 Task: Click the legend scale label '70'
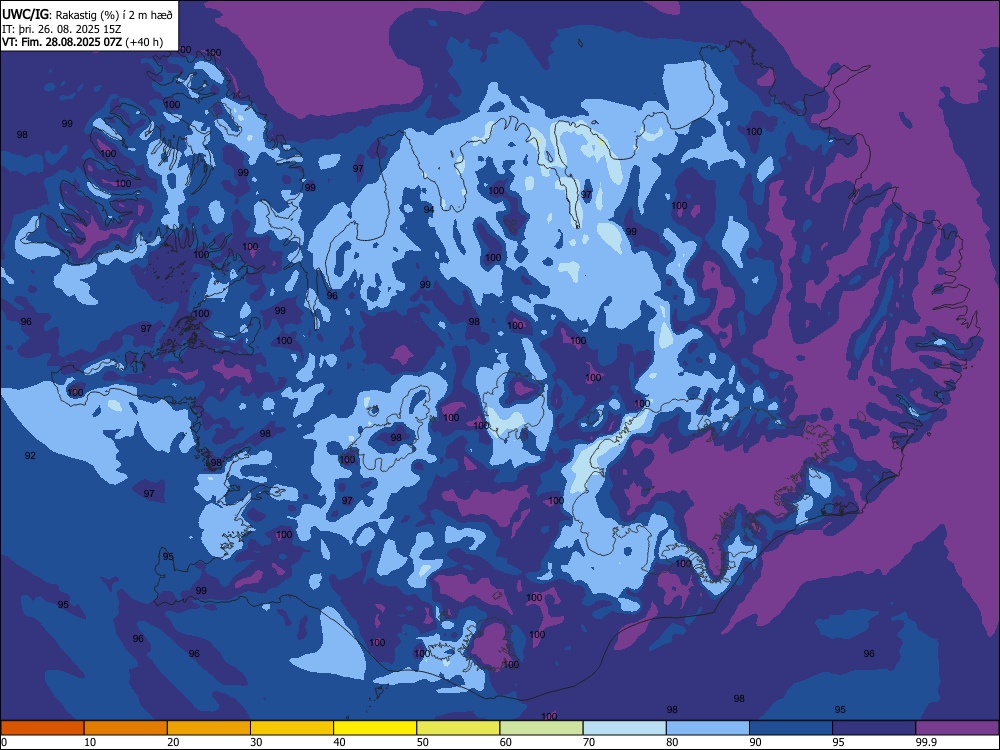(x=589, y=742)
